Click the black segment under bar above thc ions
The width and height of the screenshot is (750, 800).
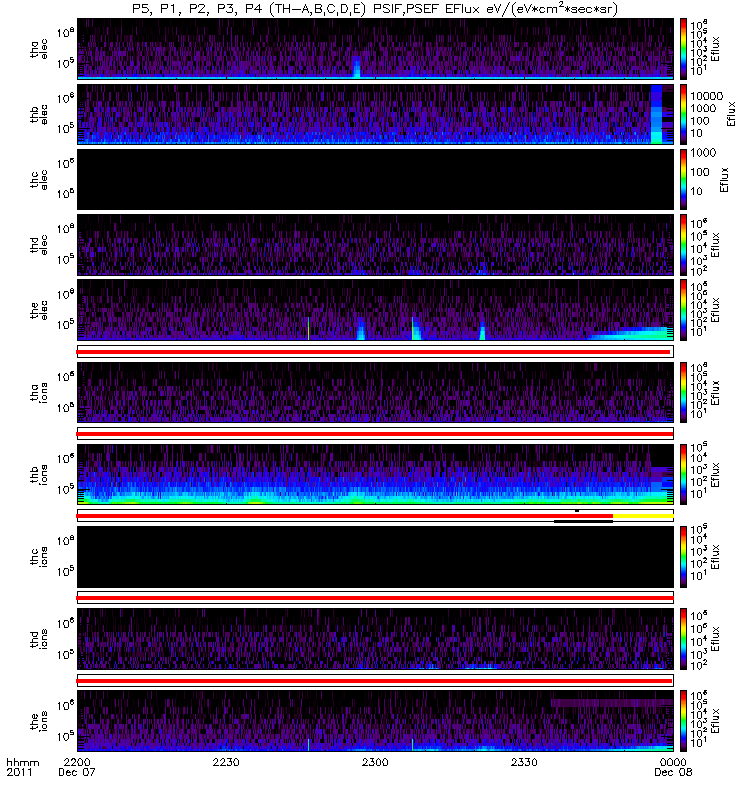pyautogui.click(x=583, y=521)
